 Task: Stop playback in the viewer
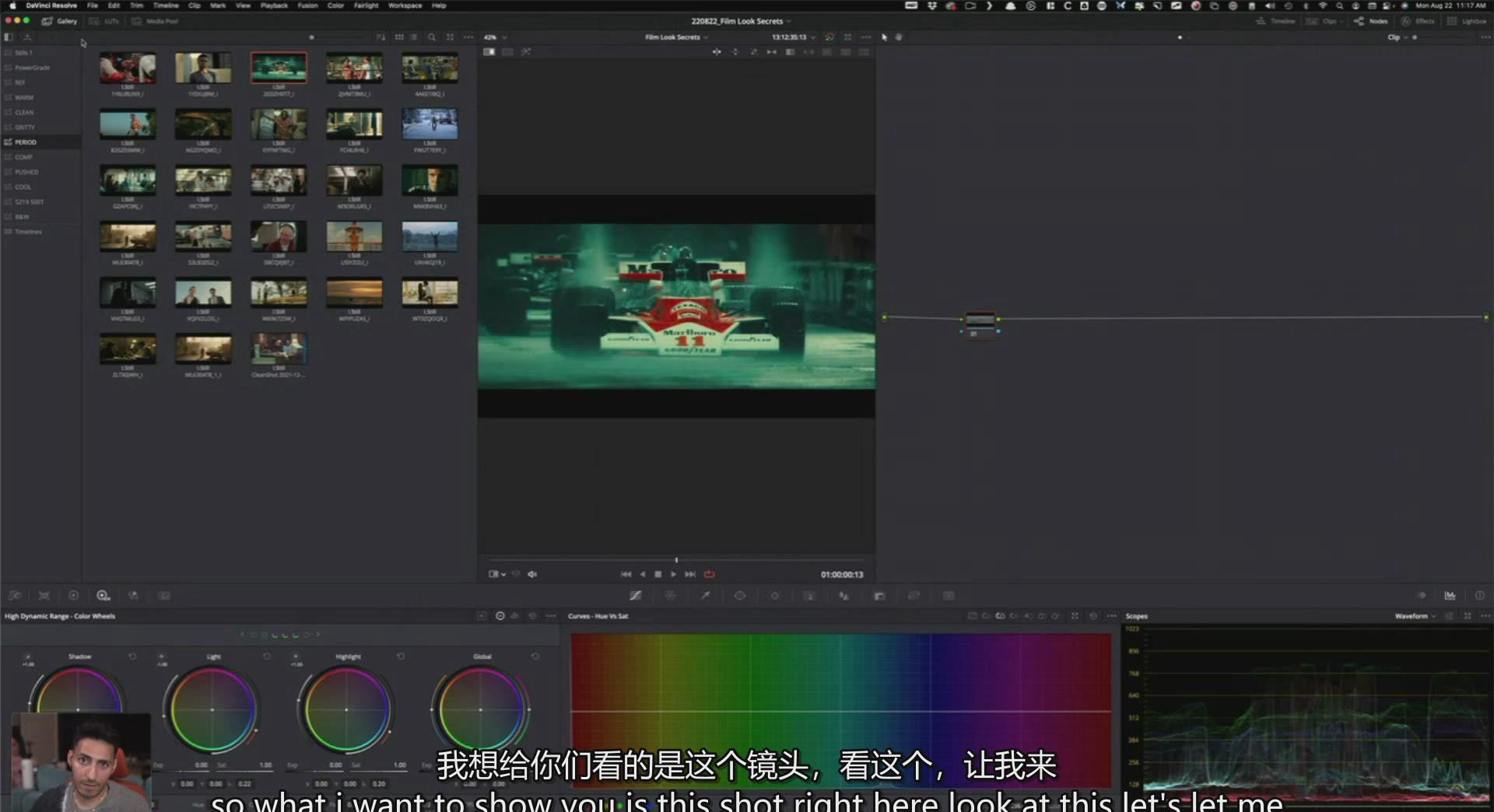pos(658,574)
